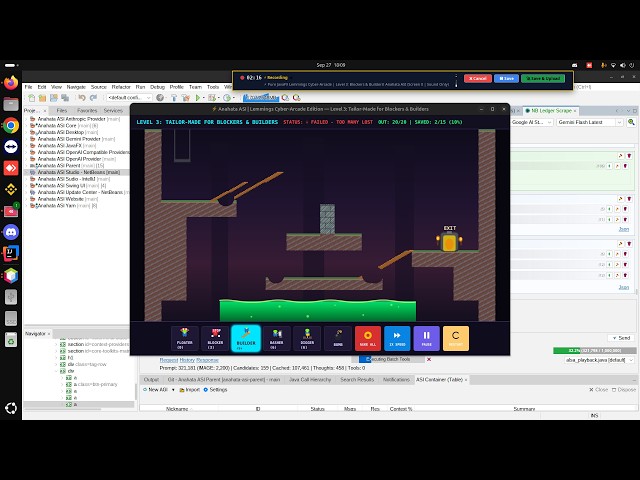Click the Request link
640x480 pixels.
[x=169, y=360]
